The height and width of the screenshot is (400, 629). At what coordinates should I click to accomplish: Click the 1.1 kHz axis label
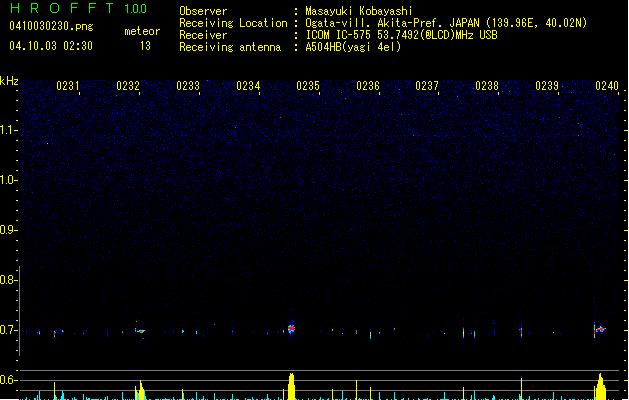pyautogui.click(x=8, y=130)
